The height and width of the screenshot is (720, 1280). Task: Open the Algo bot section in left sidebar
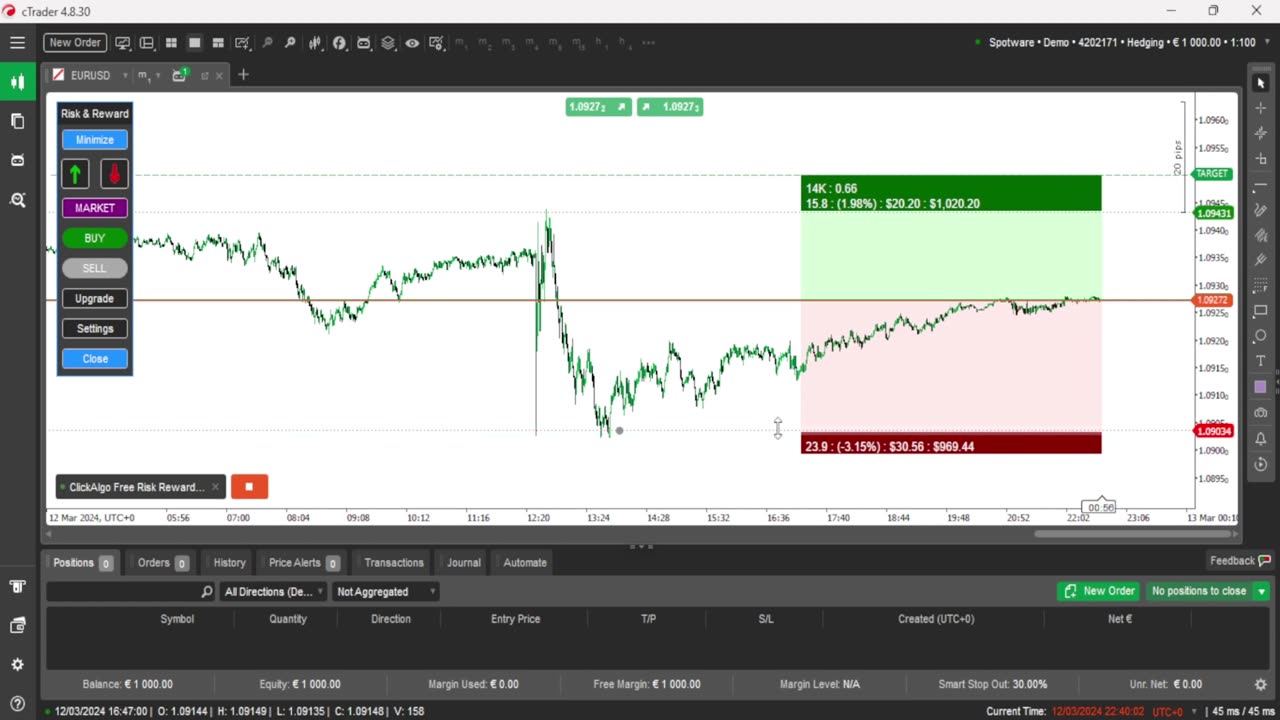pos(17,160)
